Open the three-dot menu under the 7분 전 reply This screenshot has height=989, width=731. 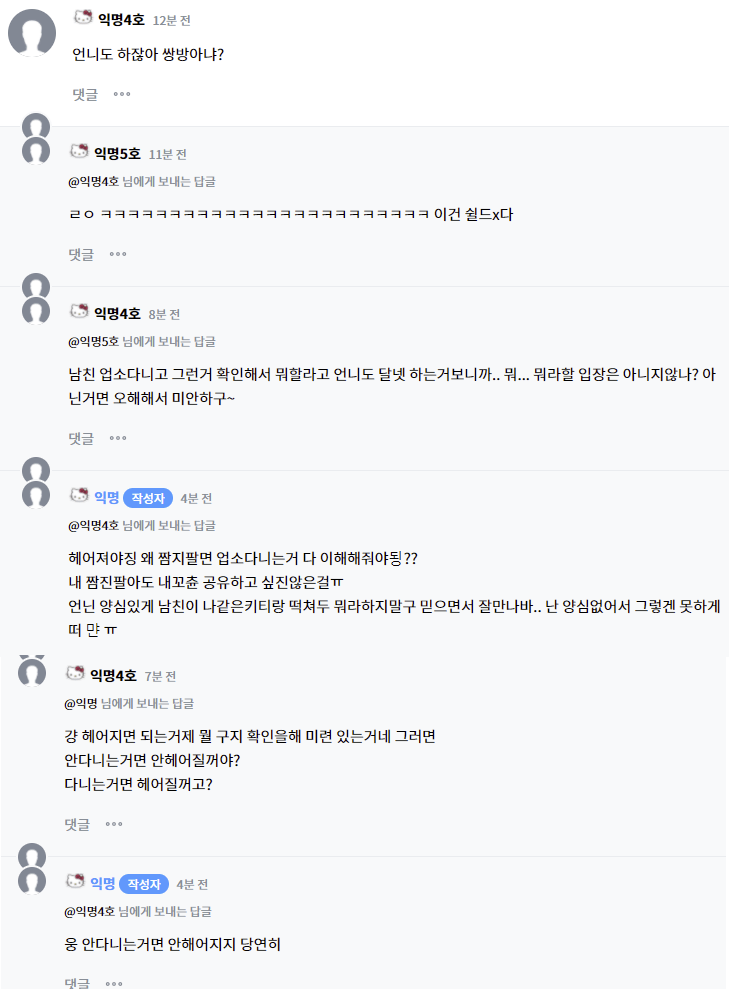(x=114, y=824)
